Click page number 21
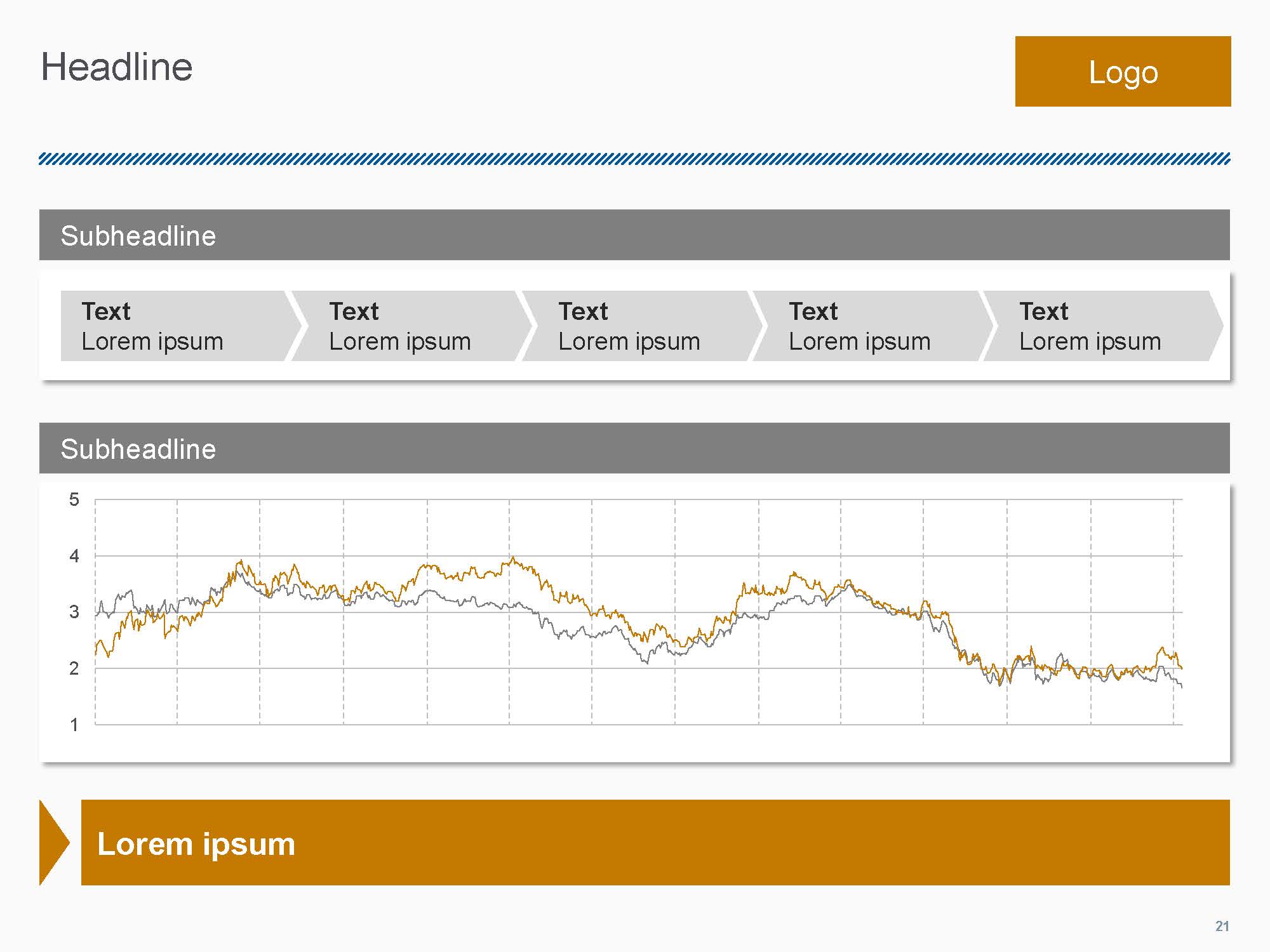Viewport: 1270px width, 952px height. tap(1222, 926)
